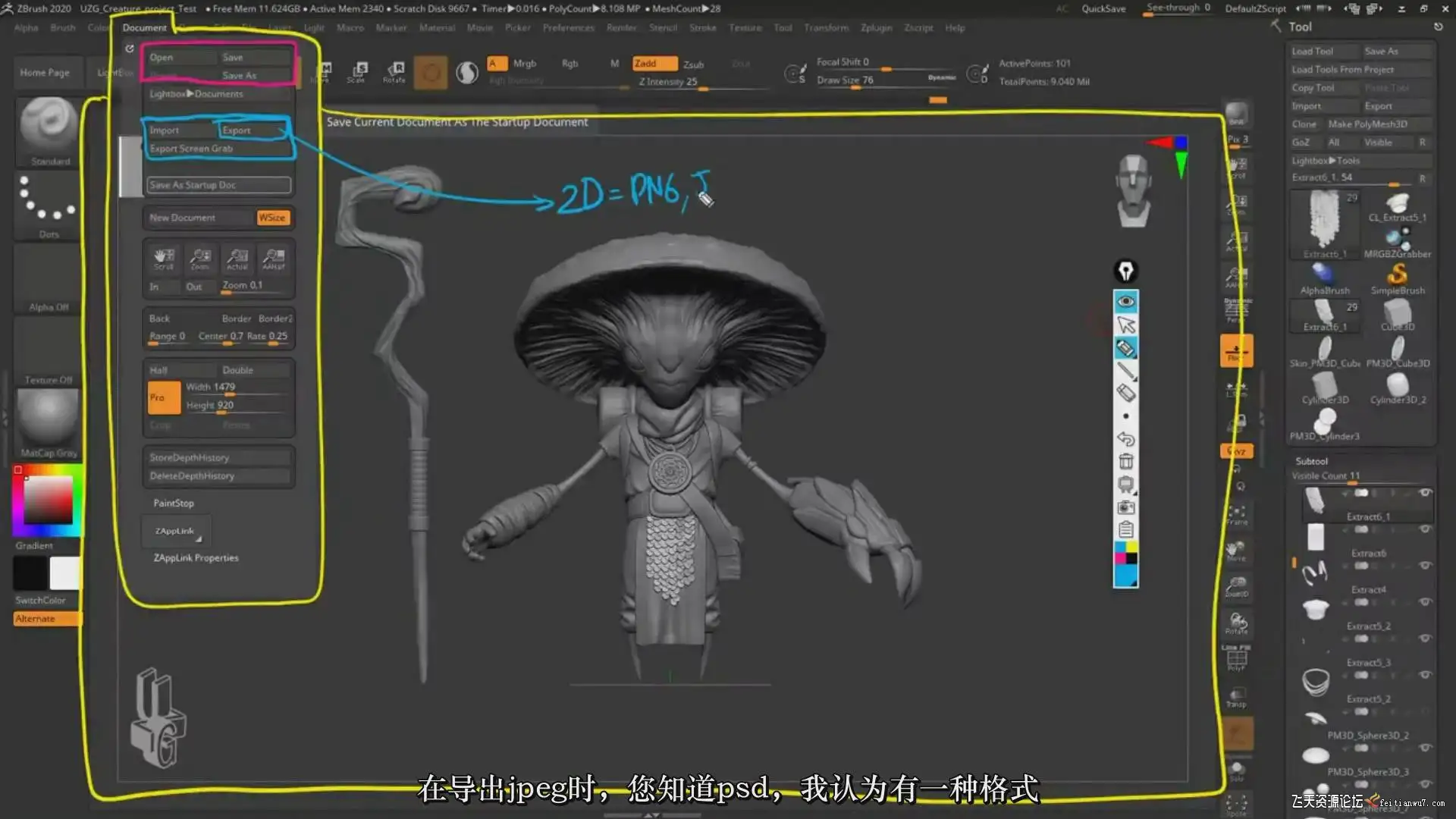Click the Scroll icon in Document panel
Viewport: 1456px width, 819px height.
coord(164,259)
